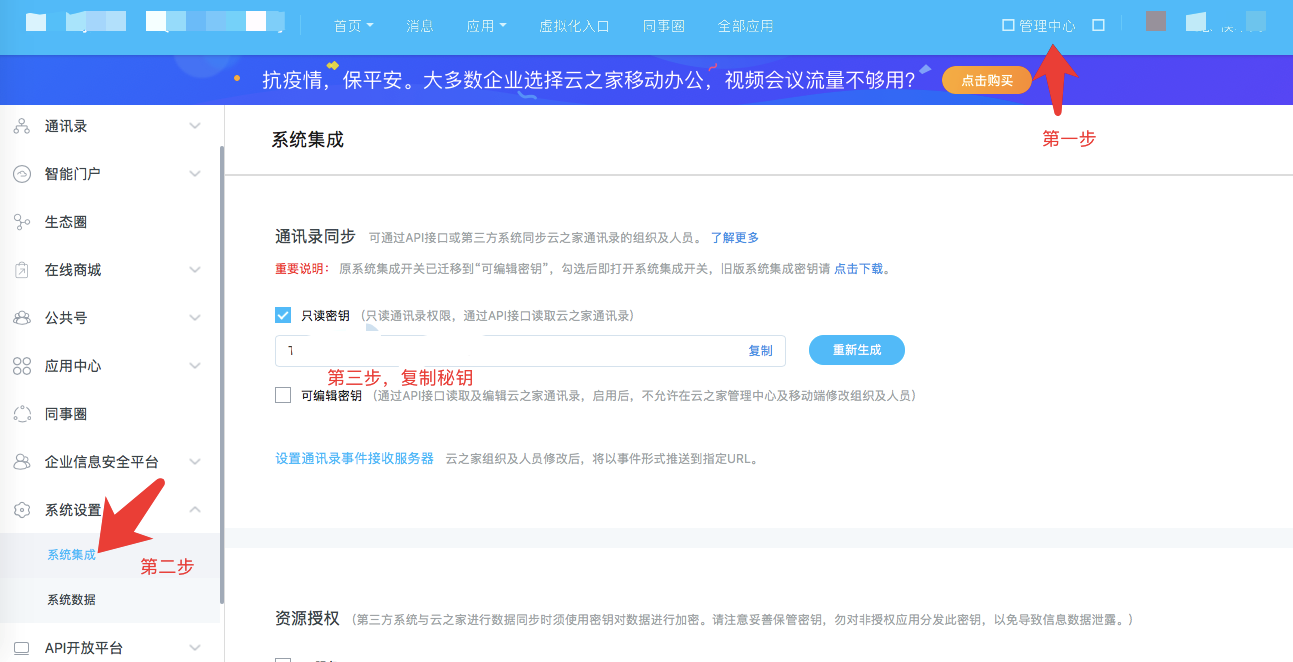Click the 公共号 sidebar icon
The width and height of the screenshot is (1293, 662).
22,318
